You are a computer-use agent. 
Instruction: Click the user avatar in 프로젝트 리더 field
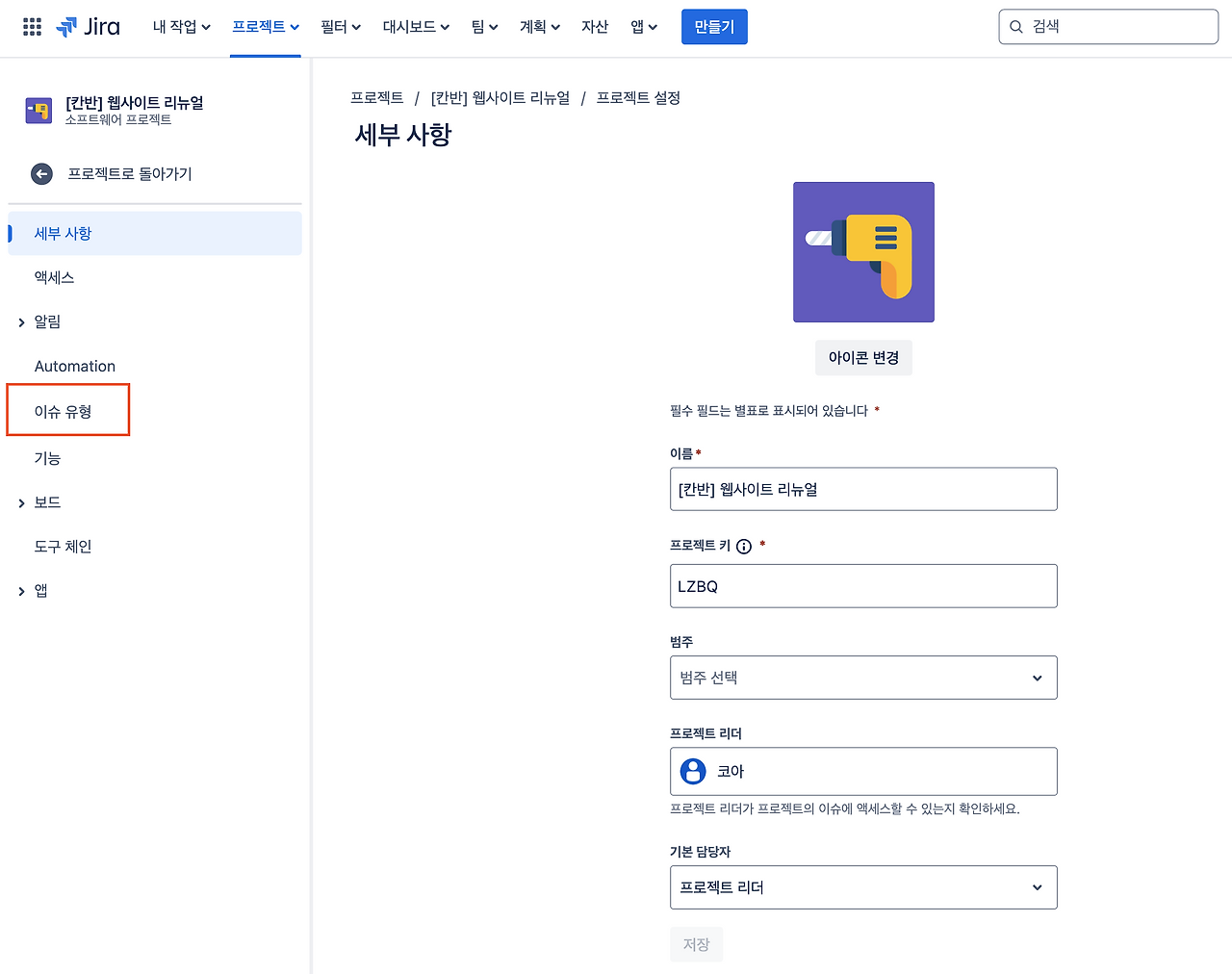[x=692, y=770]
